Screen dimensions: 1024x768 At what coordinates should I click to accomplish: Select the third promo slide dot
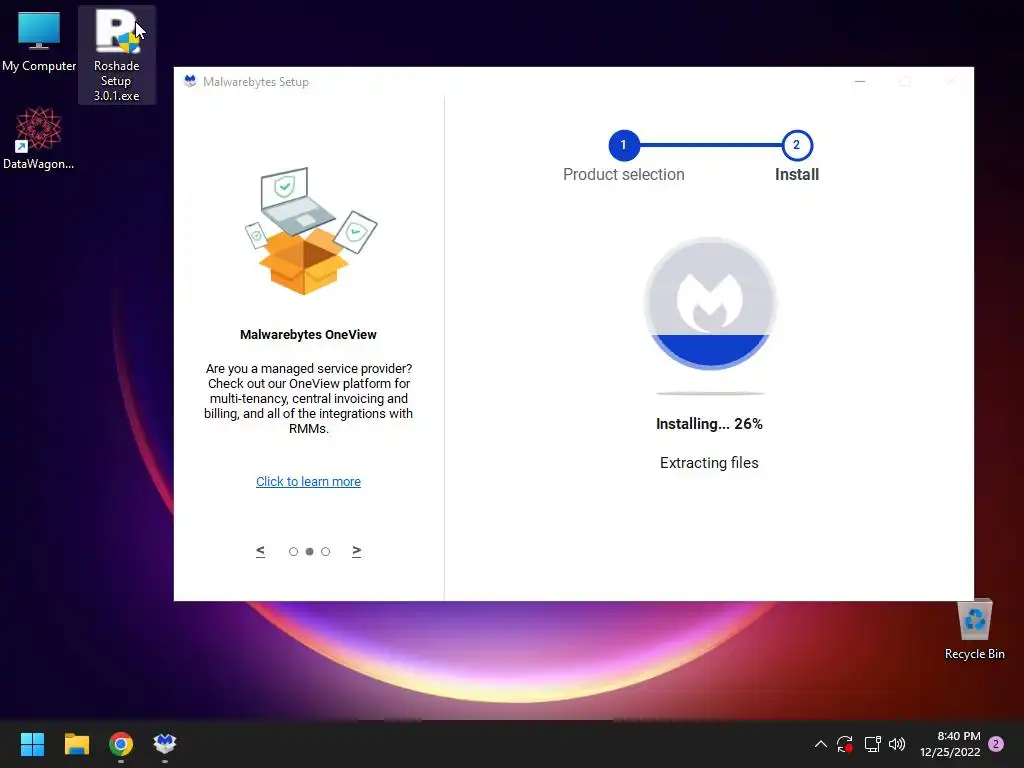click(325, 552)
